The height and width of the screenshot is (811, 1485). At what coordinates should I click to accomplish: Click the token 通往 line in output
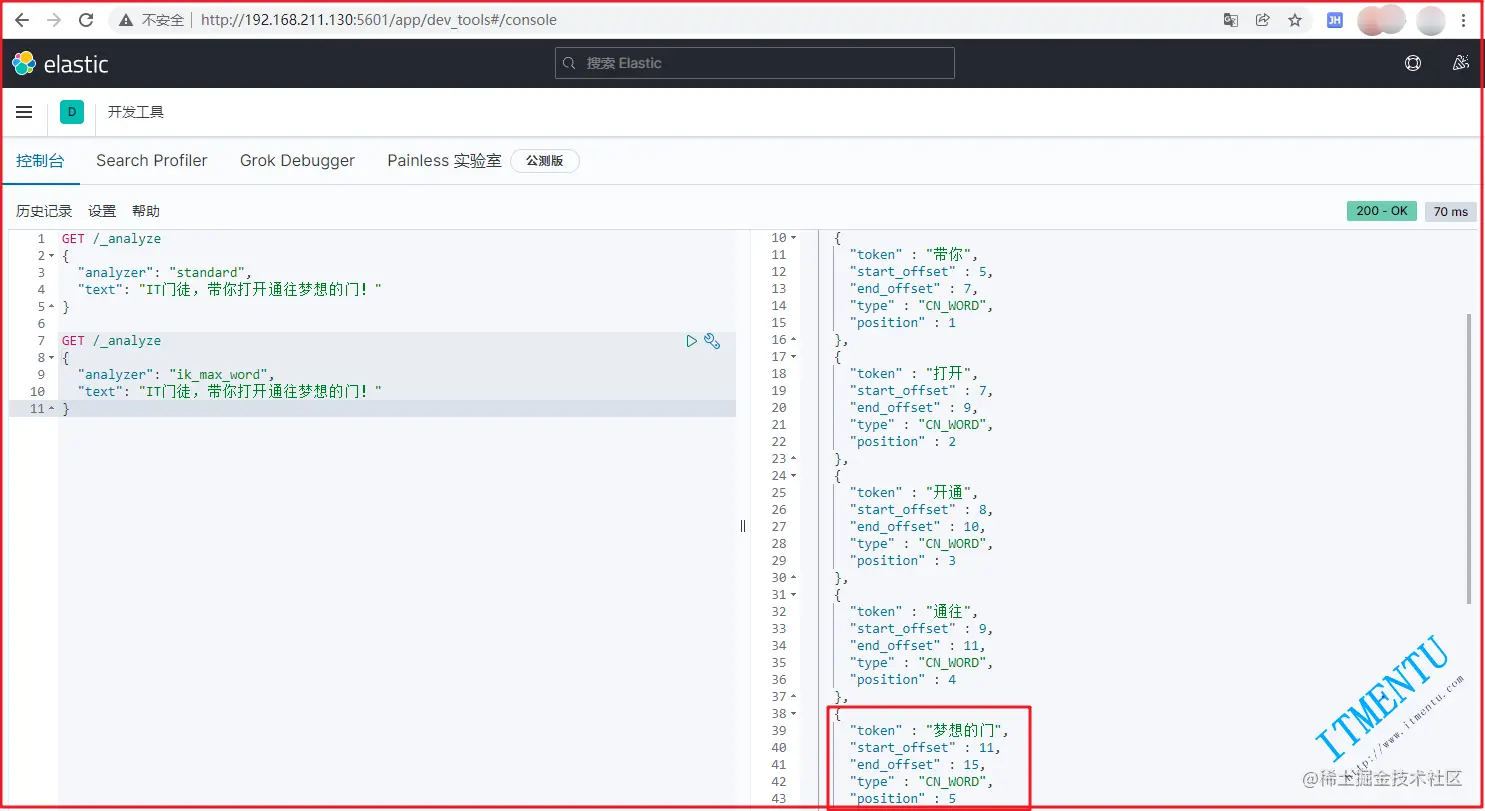pyautogui.click(x=913, y=612)
